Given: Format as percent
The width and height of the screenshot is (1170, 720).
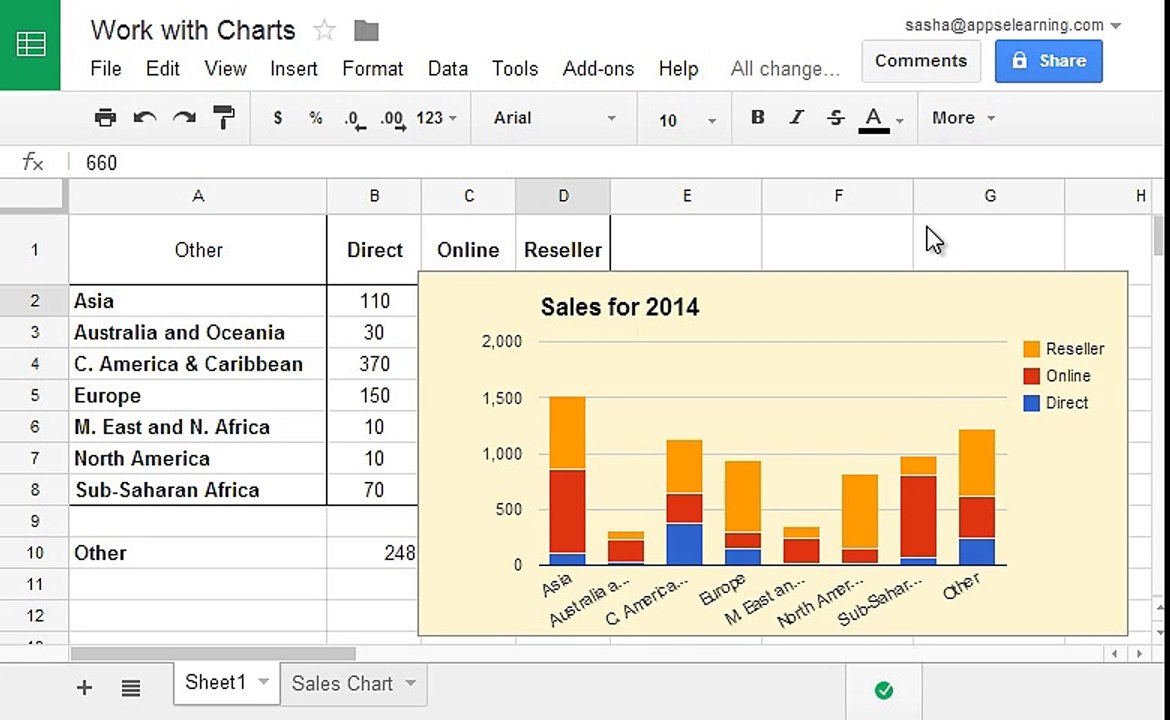Looking at the screenshot, I should tap(316, 118).
